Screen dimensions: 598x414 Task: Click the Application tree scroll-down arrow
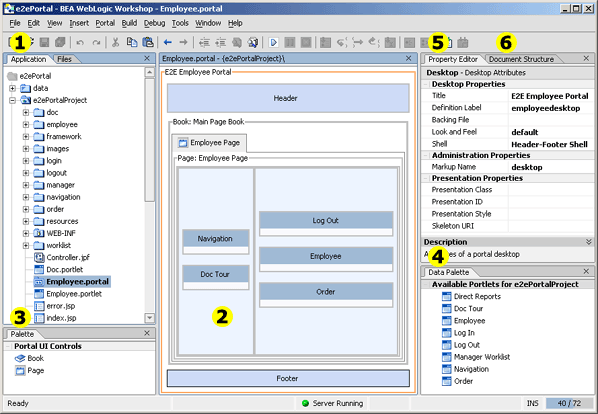tap(150, 318)
